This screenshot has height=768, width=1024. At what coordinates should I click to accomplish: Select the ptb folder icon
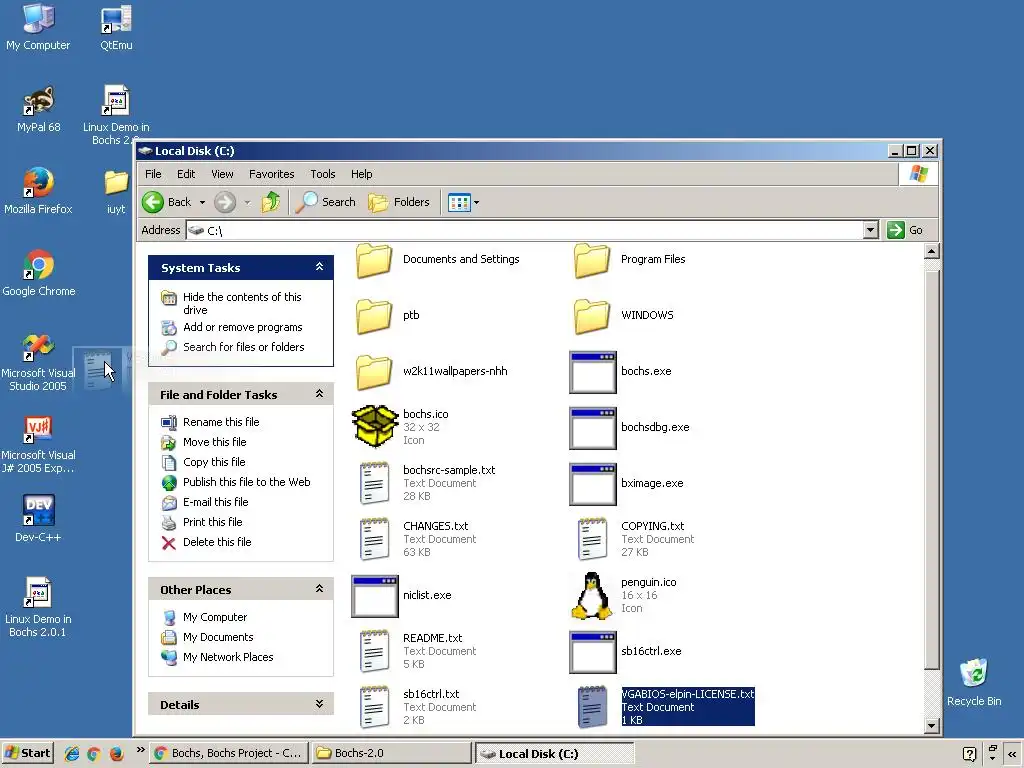point(374,316)
